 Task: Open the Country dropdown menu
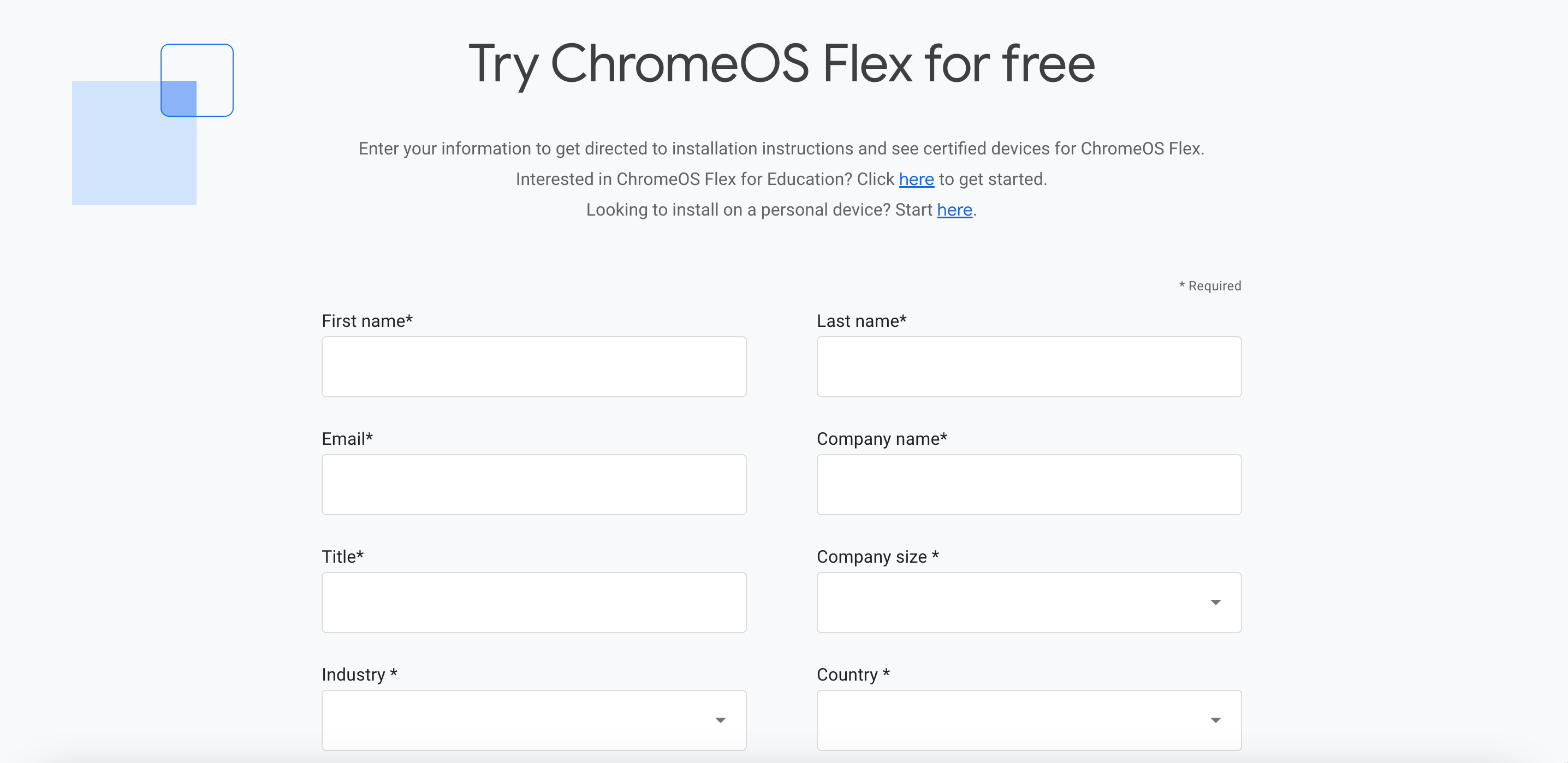pyautogui.click(x=1011, y=720)
